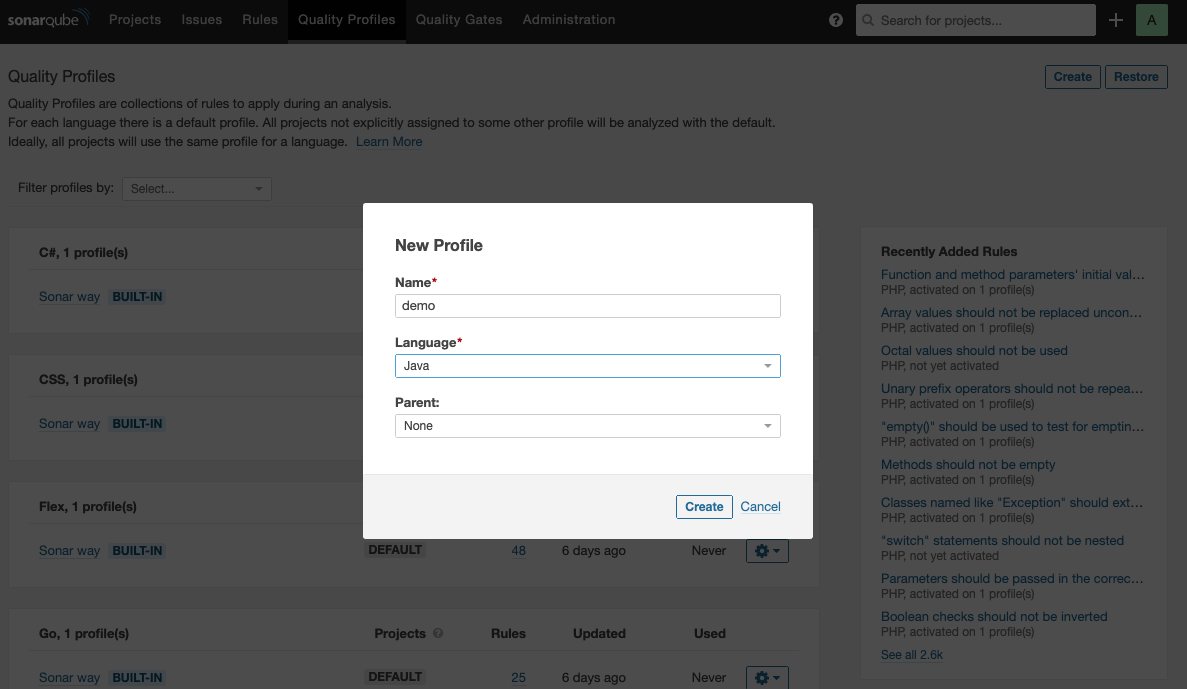Open gear settings for the Flex Sonar way profile
Image resolution: width=1187 pixels, height=689 pixels.
tap(767, 550)
